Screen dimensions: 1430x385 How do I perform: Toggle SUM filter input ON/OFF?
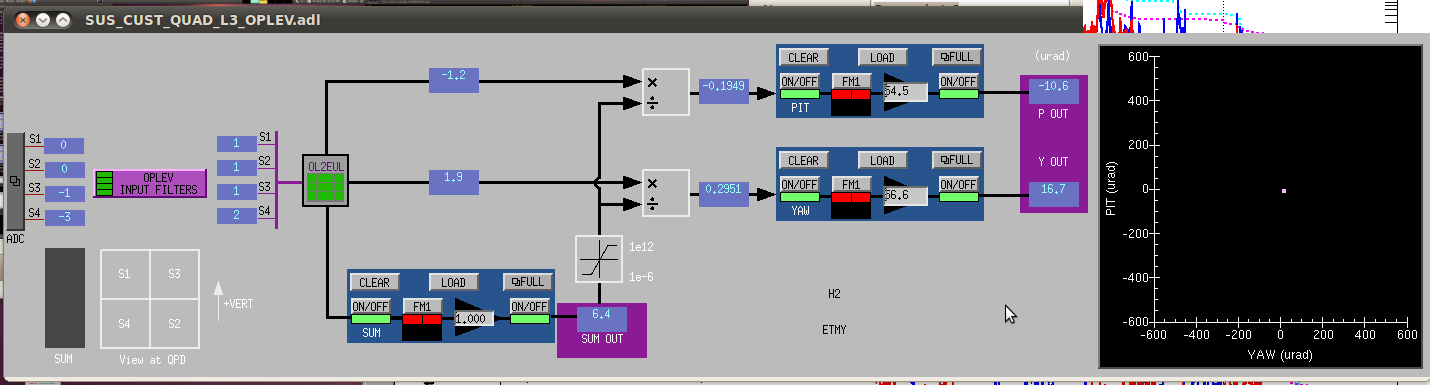tap(371, 311)
